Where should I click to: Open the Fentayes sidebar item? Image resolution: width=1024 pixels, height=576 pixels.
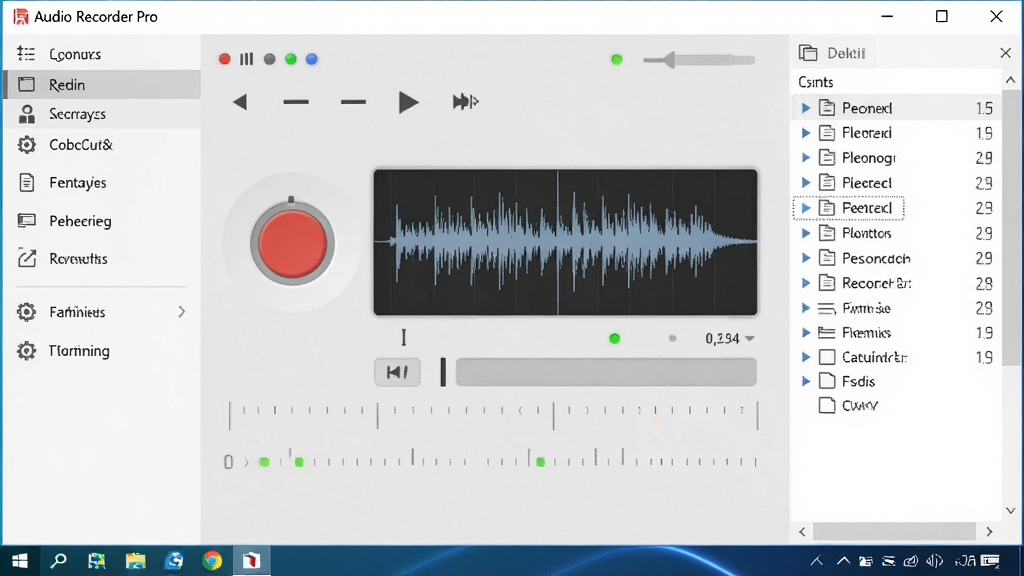pos(102,183)
